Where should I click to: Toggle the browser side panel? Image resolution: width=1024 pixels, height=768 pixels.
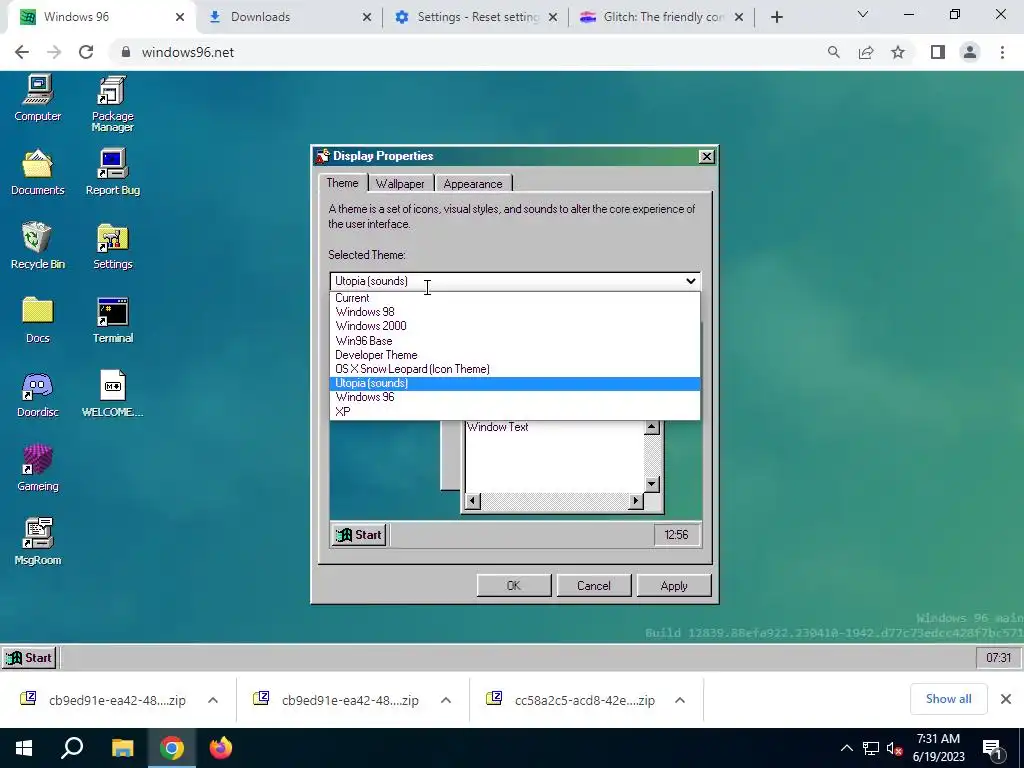tap(938, 52)
